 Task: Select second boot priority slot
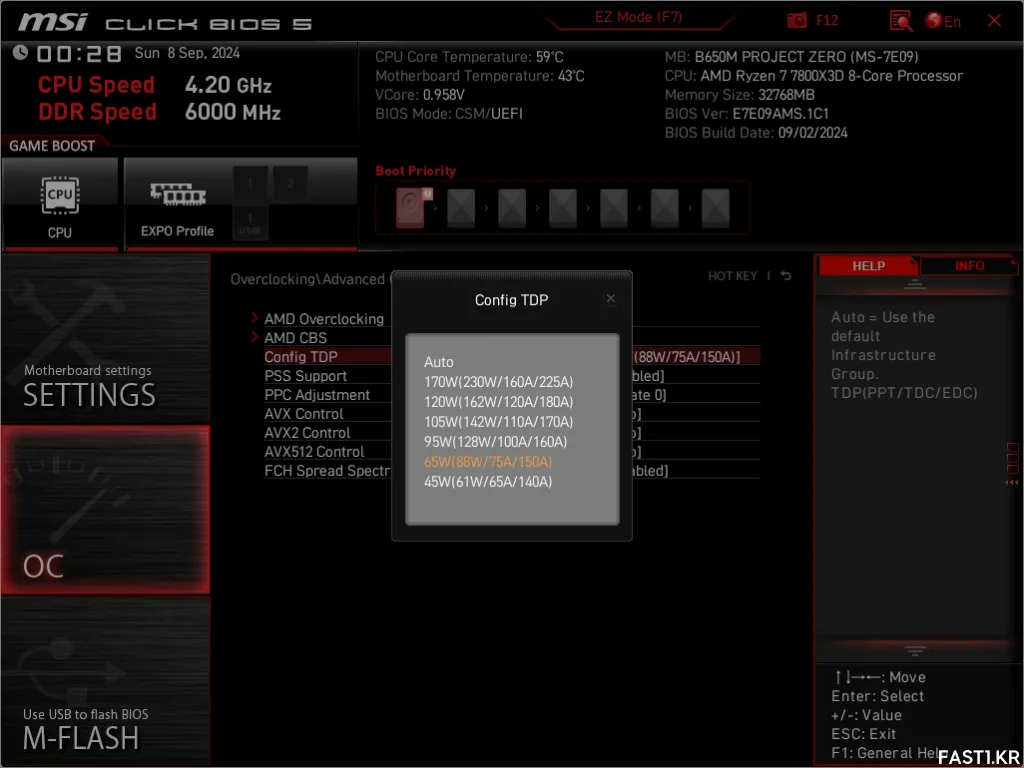[461, 208]
